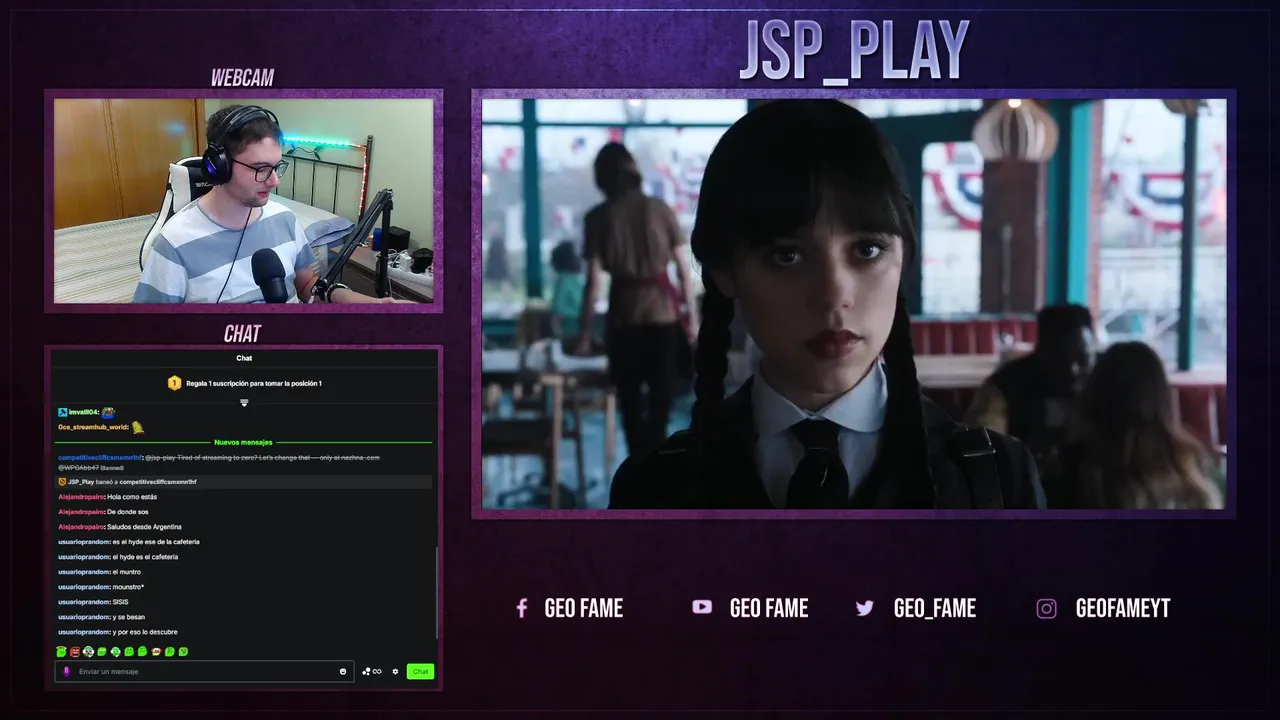The height and width of the screenshot is (720, 1280).
Task: Focus the 'Enviar un mensaje' input field
Action: (x=204, y=671)
